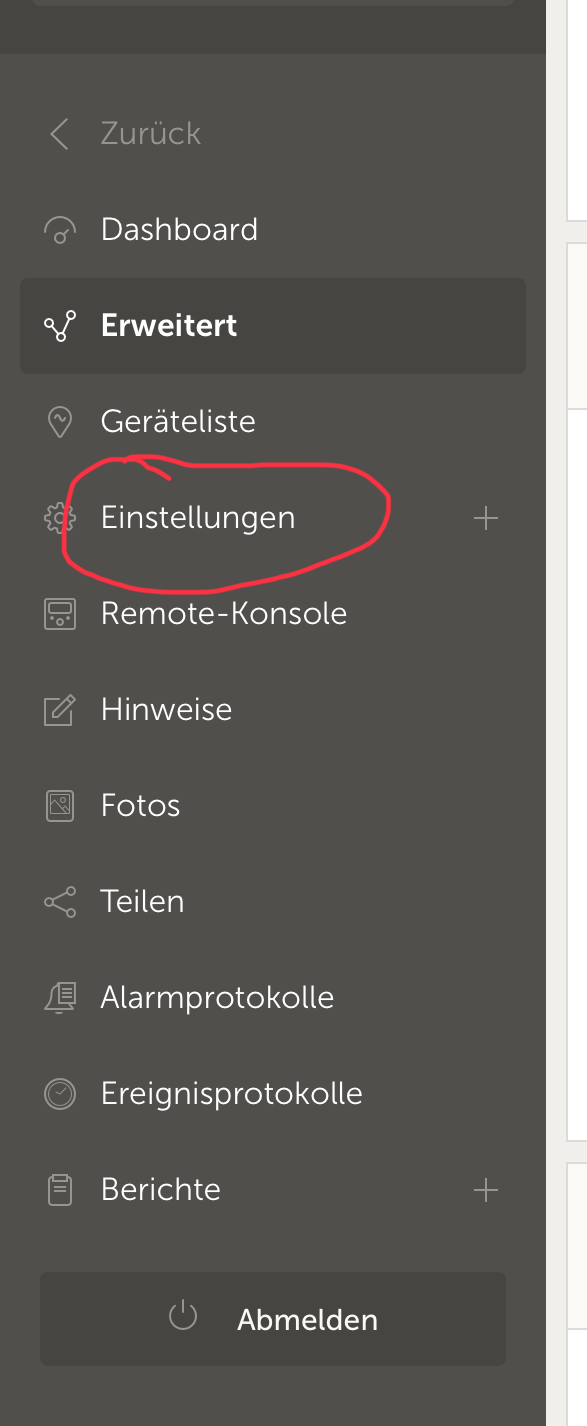Viewport: 587px width, 1426px height.
Task: Click the Ereignisprotokolle clock icon
Action: click(60, 1094)
